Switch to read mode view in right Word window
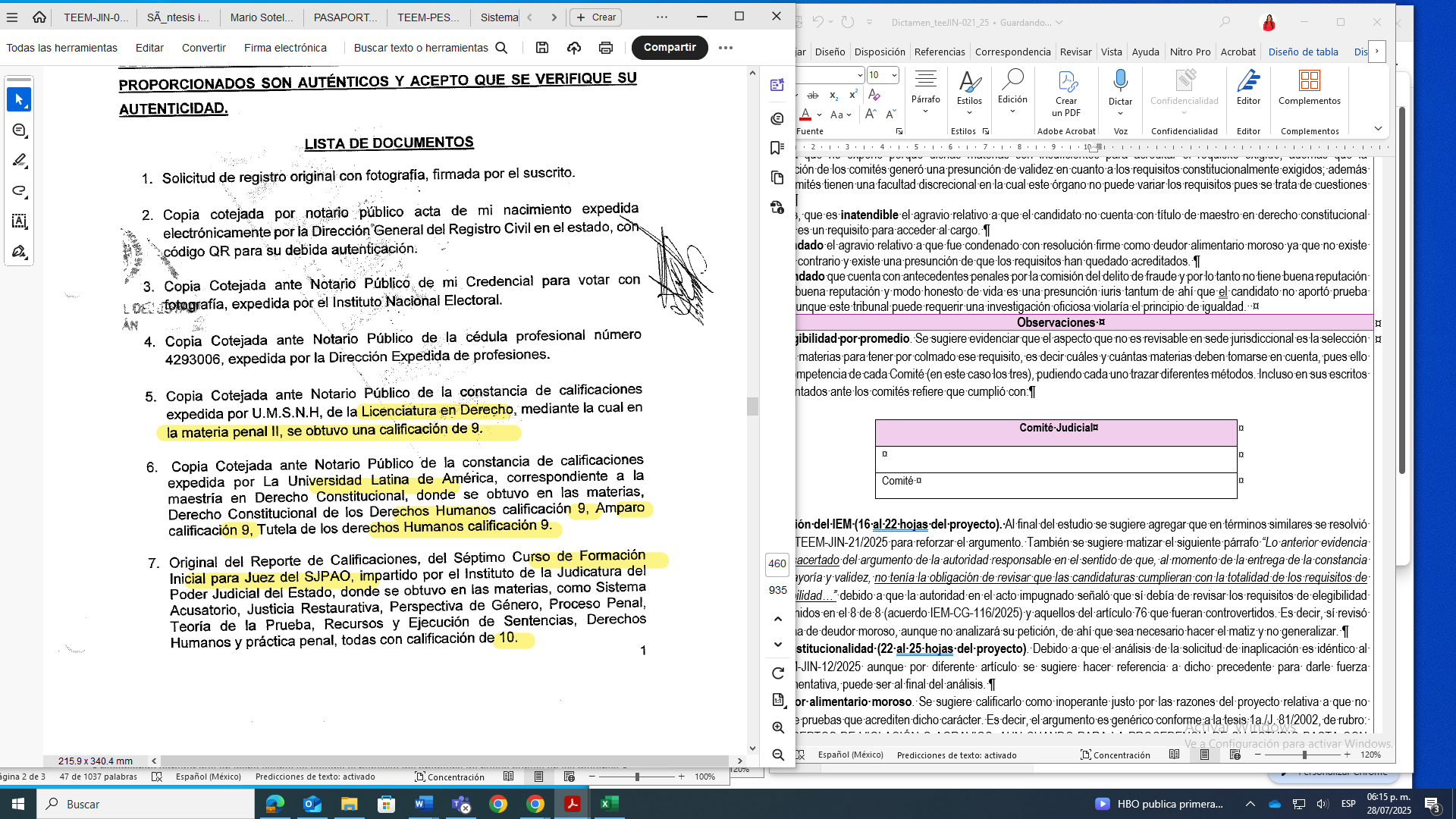 [x=1174, y=755]
